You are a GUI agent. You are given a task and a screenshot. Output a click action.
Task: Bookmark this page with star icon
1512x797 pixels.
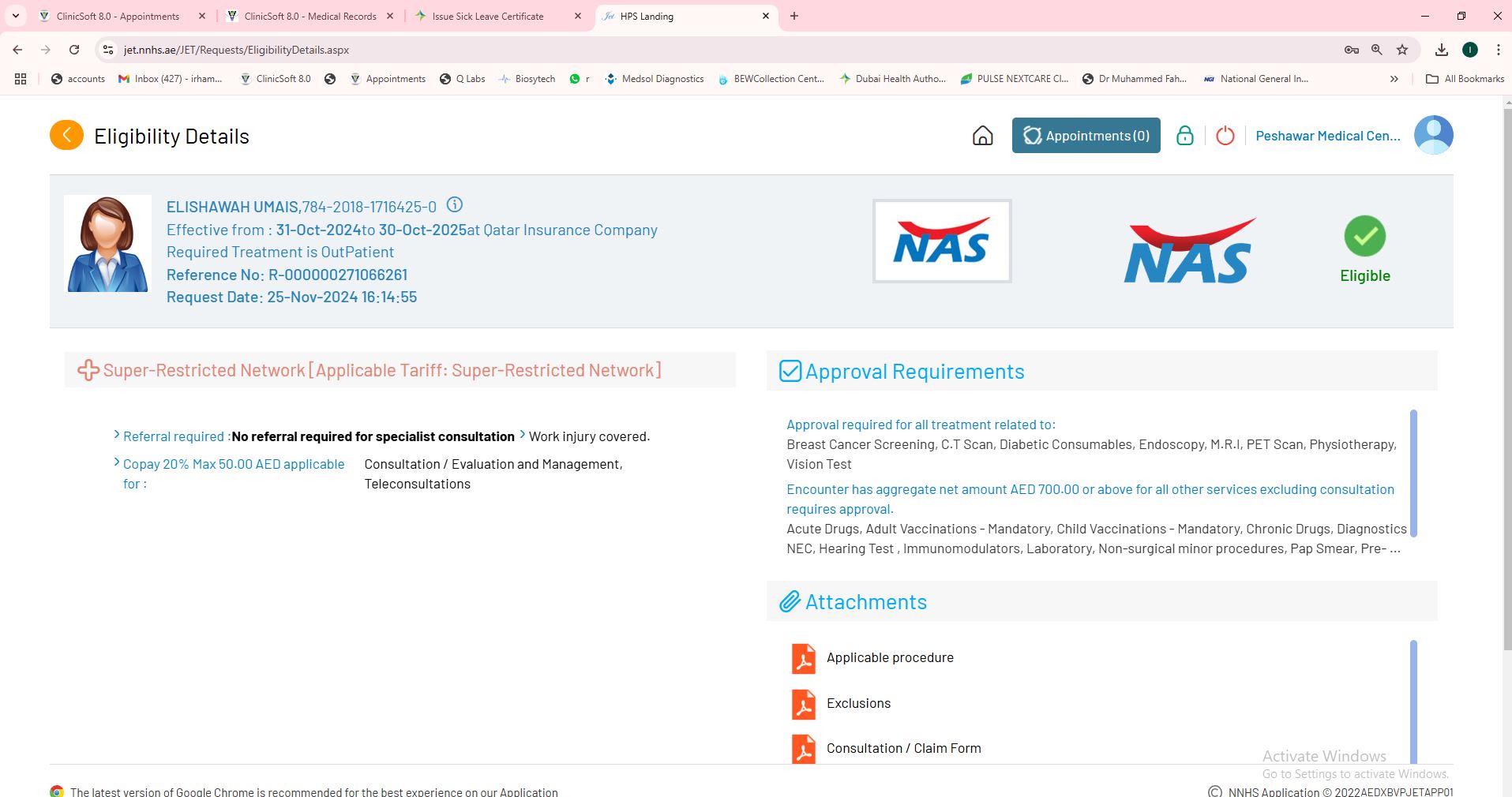coord(1402,50)
